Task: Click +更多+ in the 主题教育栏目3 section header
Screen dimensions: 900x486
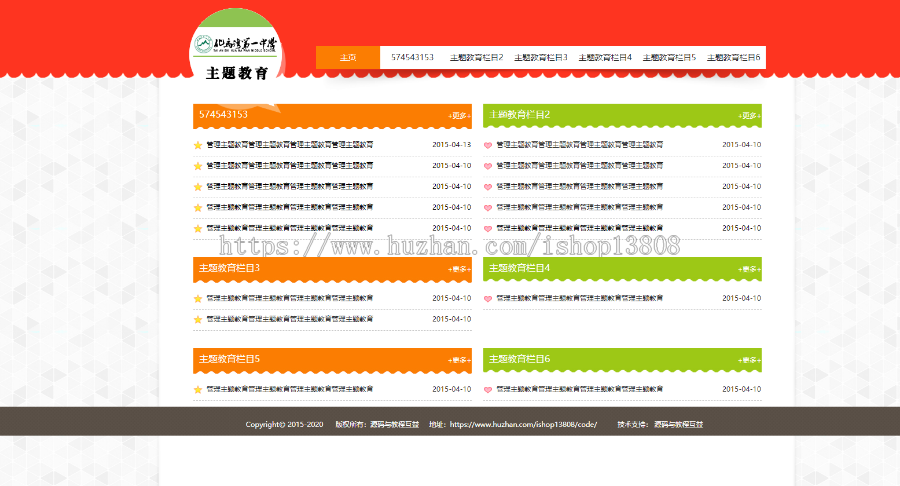Action: [x=459, y=269]
